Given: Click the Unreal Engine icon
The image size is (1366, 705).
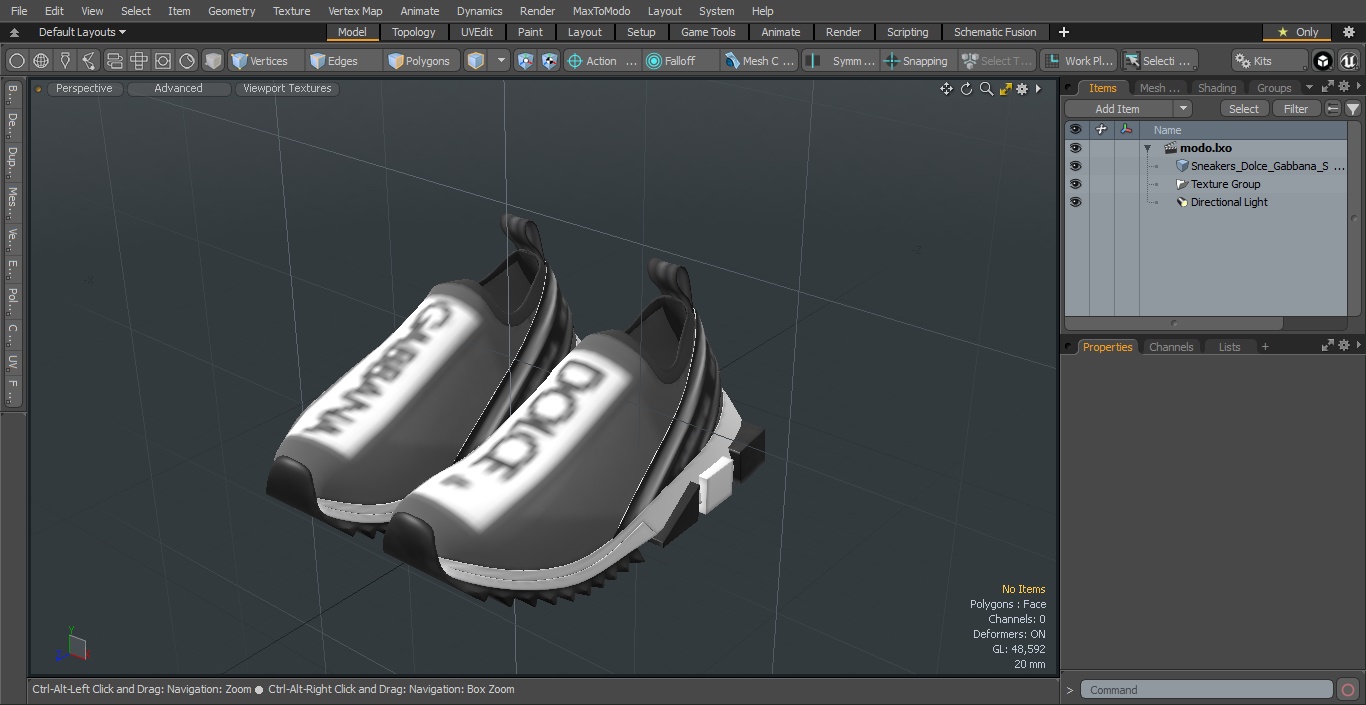Looking at the screenshot, I should click(1349, 61).
